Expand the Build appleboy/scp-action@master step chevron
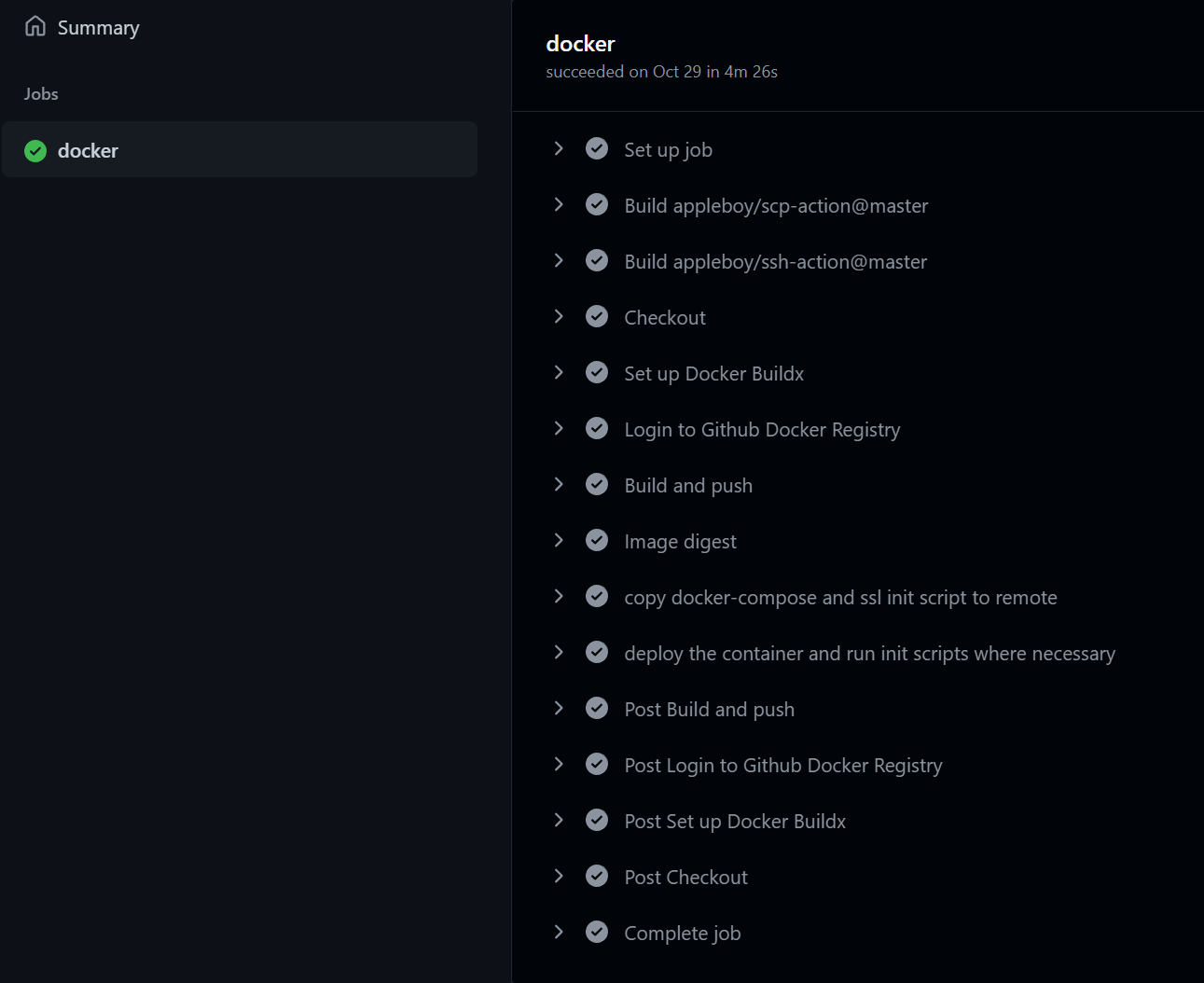1204x983 pixels. (x=559, y=204)
